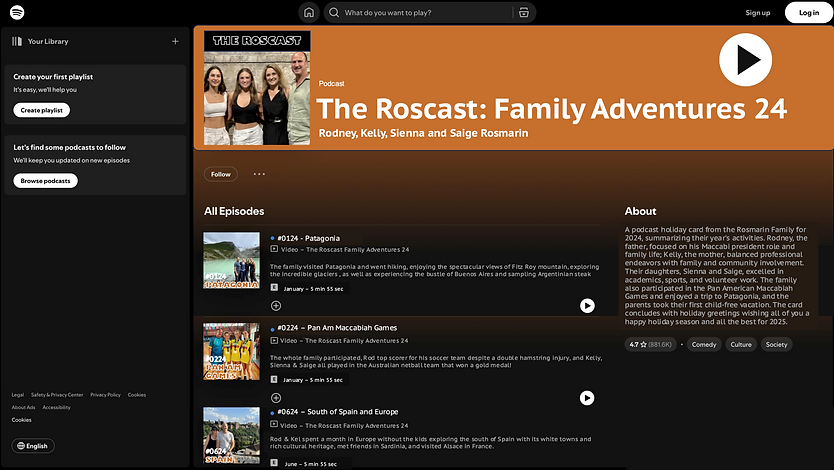Screen dimensions: 834x470
Task: Add Pan Am Maccabiah Games episode with plus
Action: pyautogui.click(x=276, y=398)
